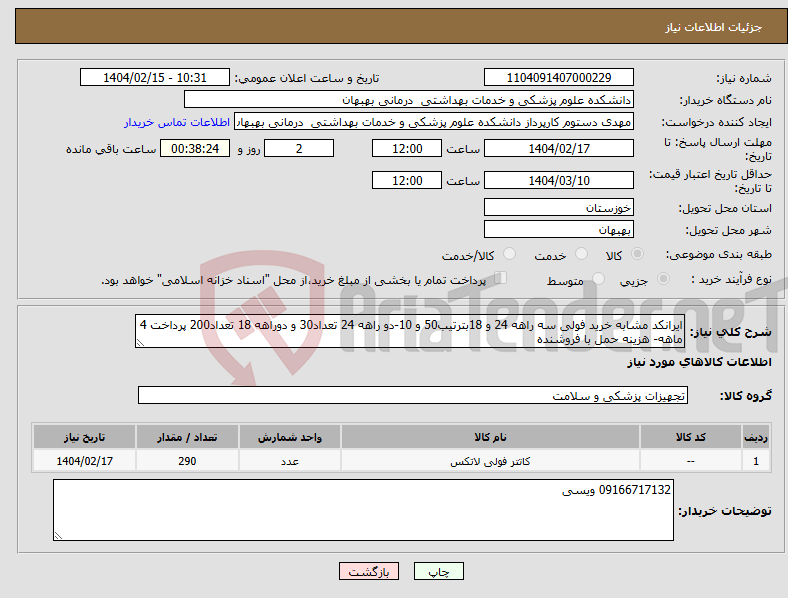Image resolution: width=788 pixels, height=598 pixels.
Task: Toggle the اسناد خزانه اسلامی payment checkbox
Action: 501,278
